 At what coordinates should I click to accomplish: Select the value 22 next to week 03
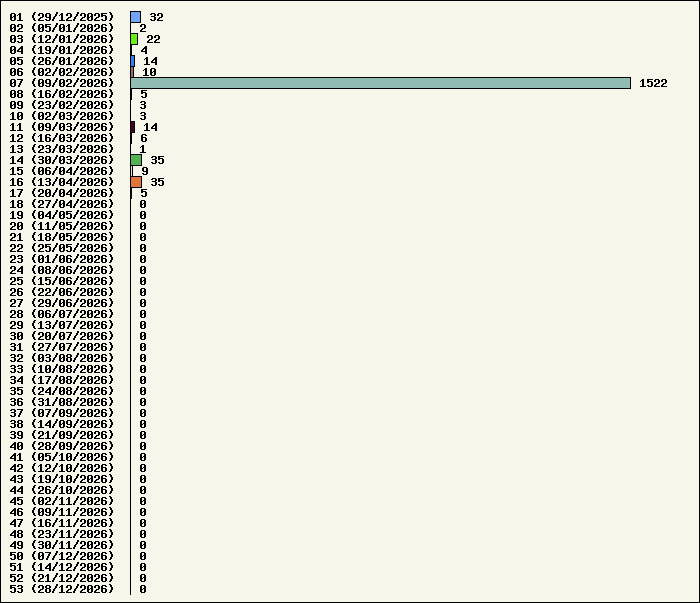(153, 39)
